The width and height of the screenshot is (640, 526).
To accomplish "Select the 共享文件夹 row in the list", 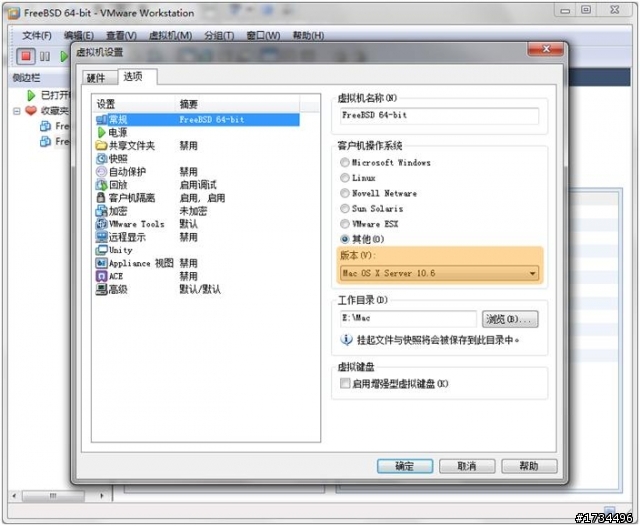I will (x=198, y=146).
